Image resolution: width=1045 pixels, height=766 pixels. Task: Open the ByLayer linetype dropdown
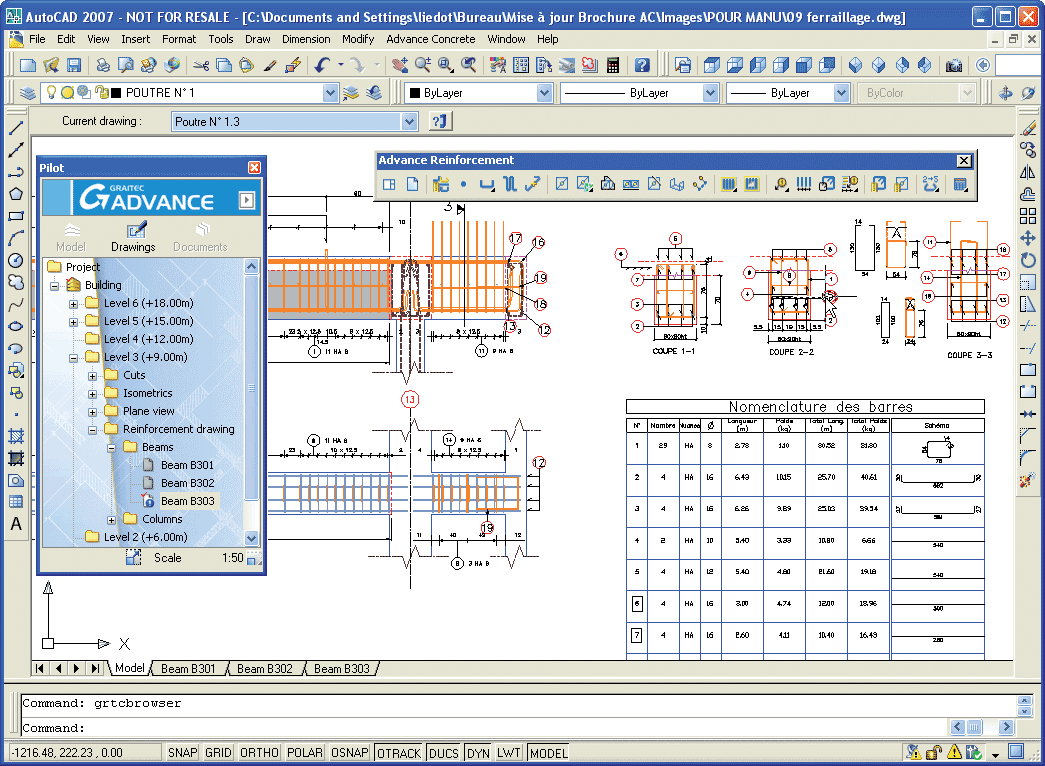tap(710, 93)
